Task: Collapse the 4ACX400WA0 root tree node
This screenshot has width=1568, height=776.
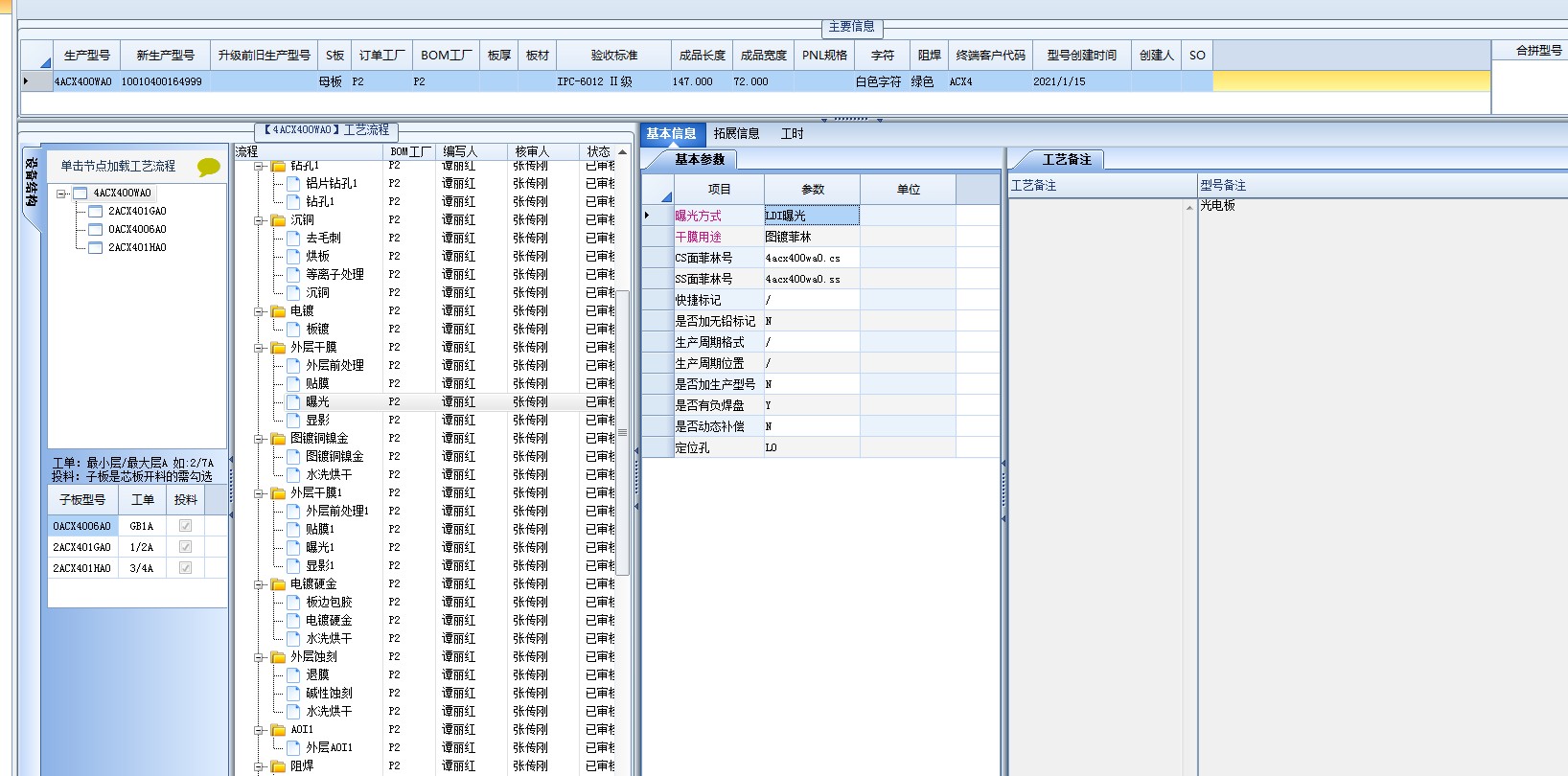Action: pos(61,194)
